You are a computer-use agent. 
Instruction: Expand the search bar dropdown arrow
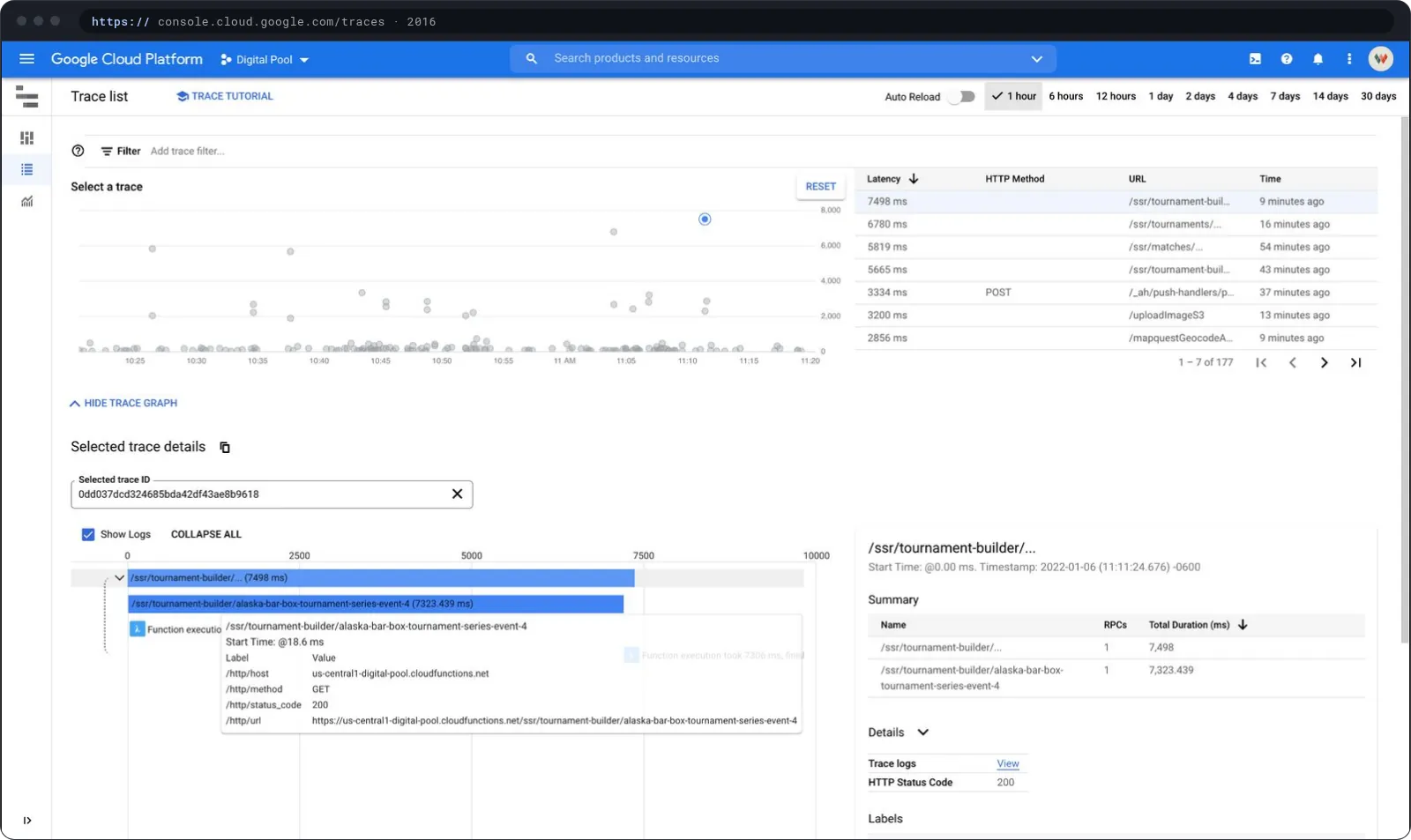click(x=1037, y=59)
